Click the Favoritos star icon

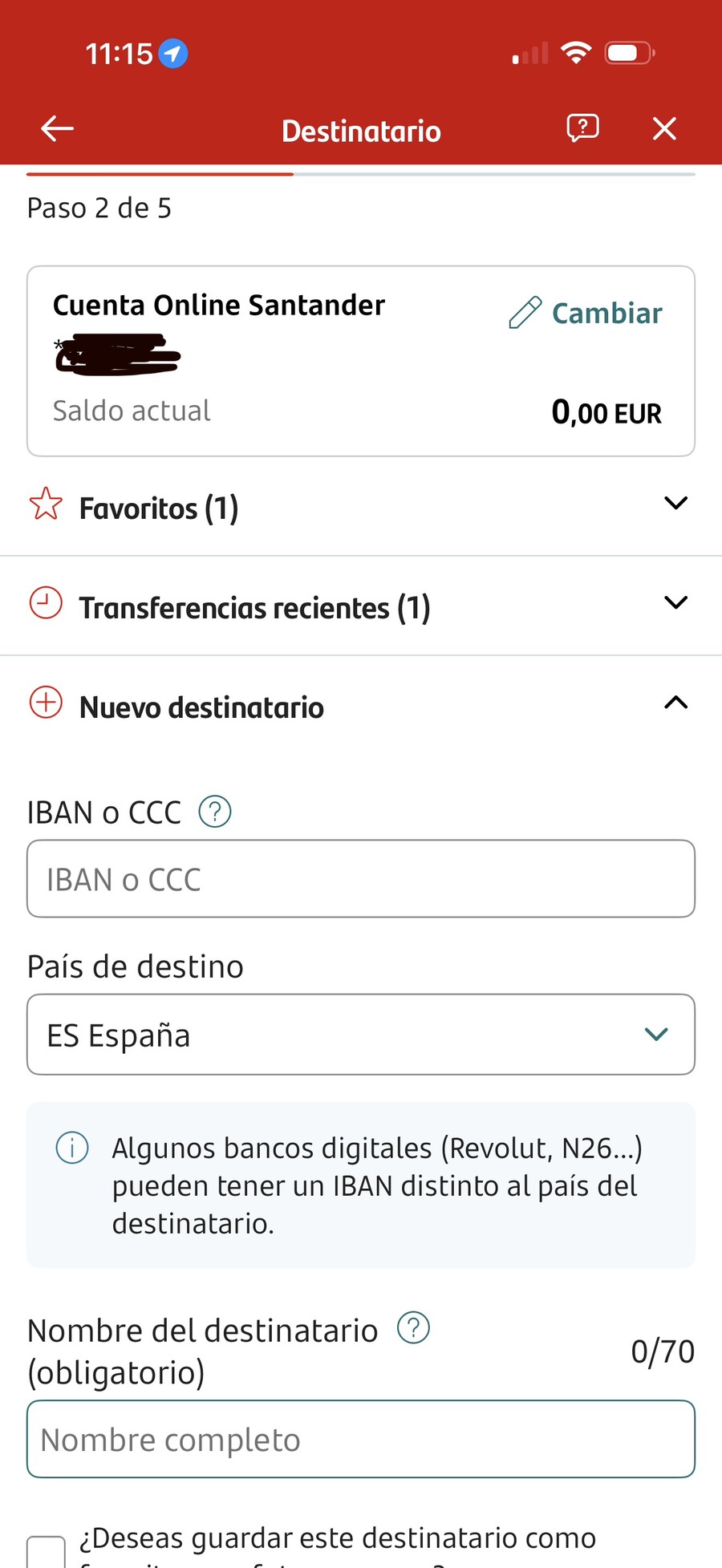click(x=46, y=504)
